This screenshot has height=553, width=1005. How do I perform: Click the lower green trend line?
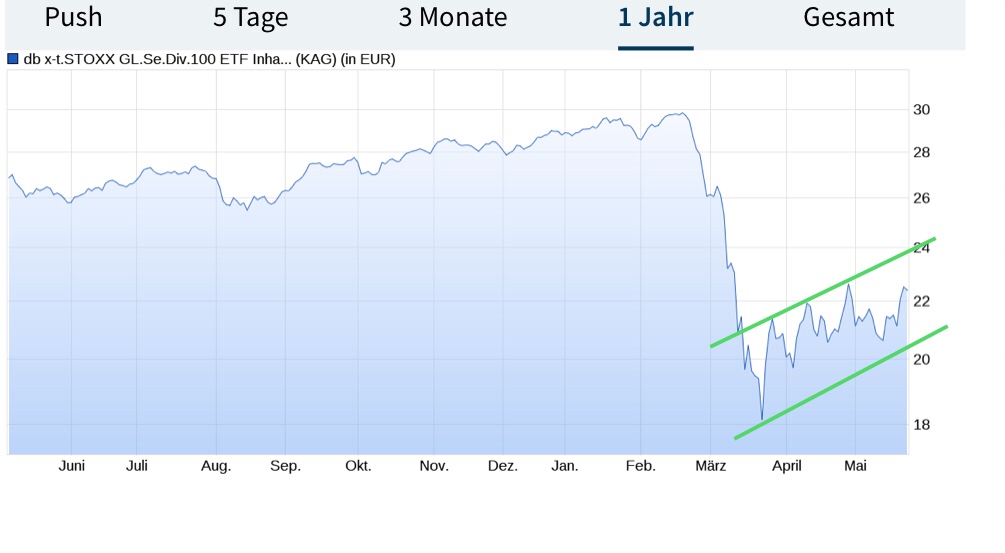(x=840, y=383)
